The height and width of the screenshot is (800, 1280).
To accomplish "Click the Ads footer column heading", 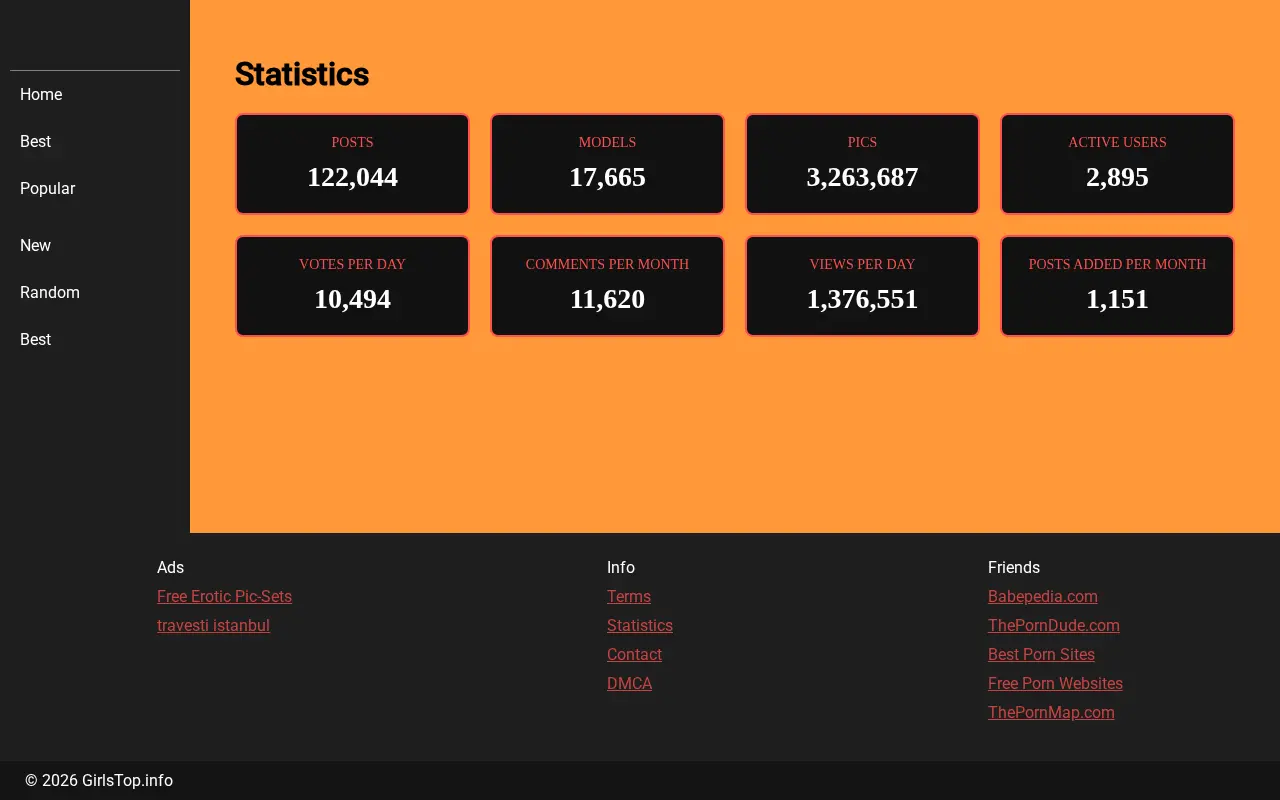I will (x=170, y=567).
